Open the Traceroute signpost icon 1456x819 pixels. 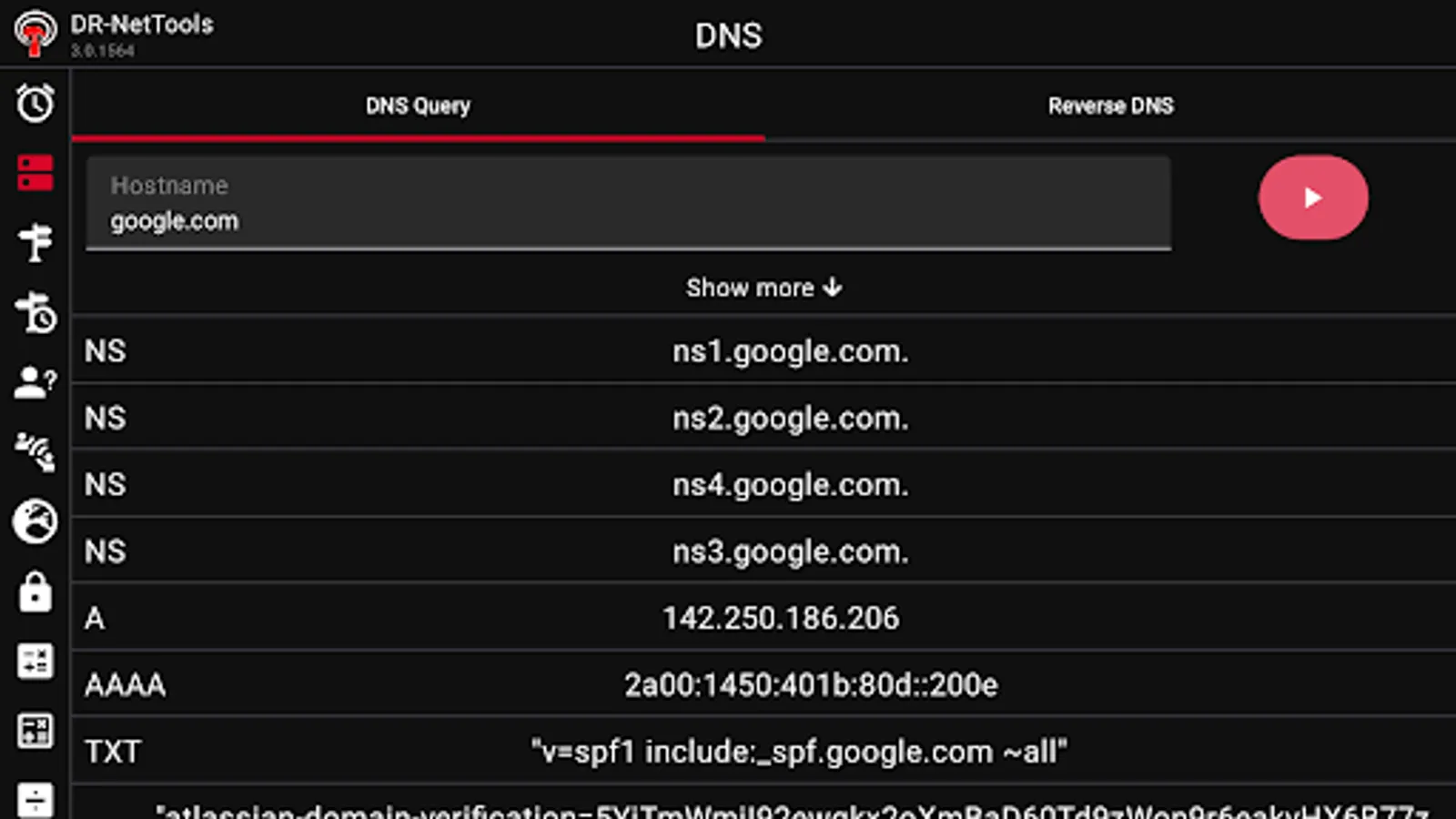pos(35,241)
